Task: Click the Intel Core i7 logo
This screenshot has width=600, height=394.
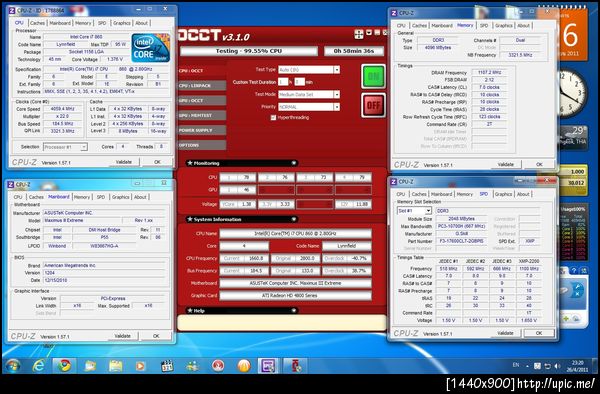Action: click(151, 48)
